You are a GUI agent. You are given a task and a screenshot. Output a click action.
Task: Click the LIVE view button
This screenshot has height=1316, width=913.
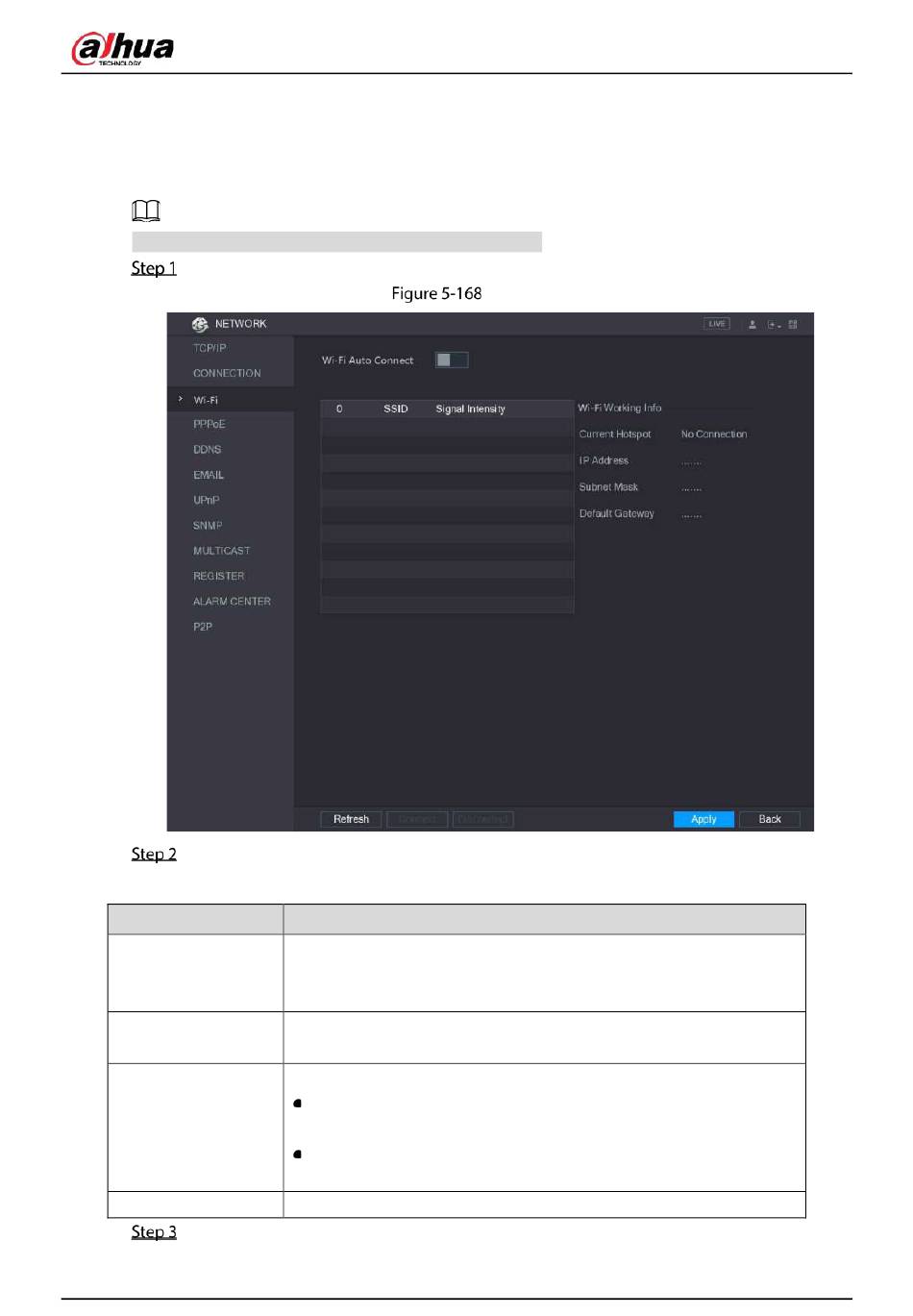click(717, 324)
